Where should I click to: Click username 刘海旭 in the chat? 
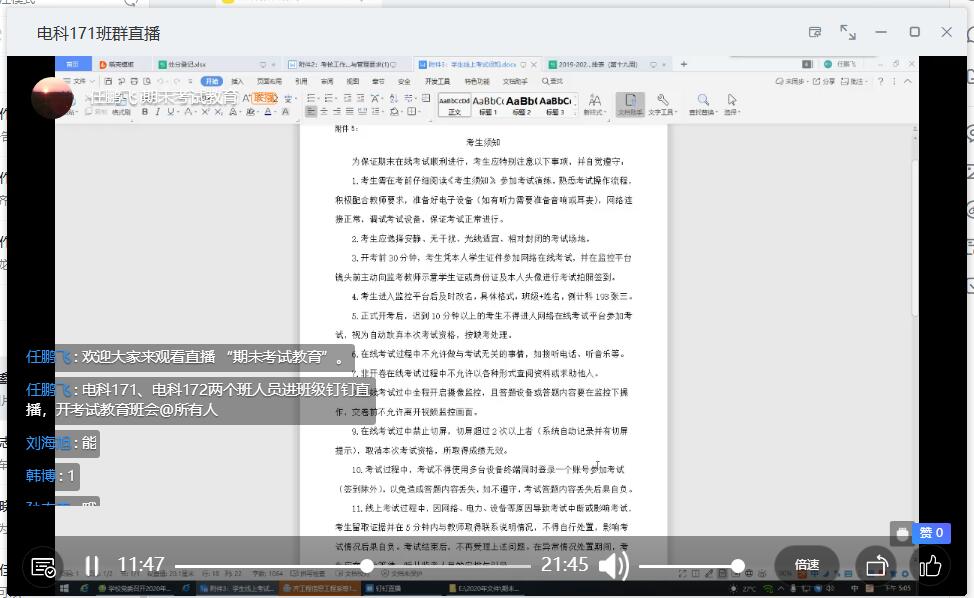(47, 444)
